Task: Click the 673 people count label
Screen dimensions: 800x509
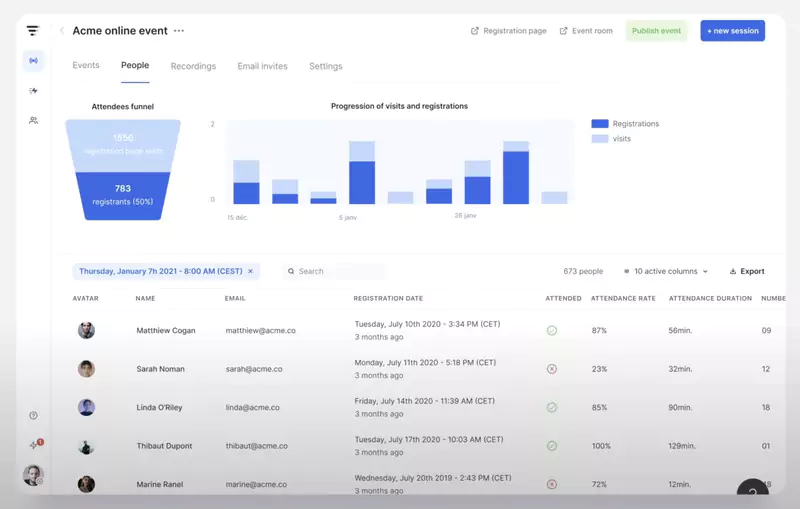Action: 583,271
